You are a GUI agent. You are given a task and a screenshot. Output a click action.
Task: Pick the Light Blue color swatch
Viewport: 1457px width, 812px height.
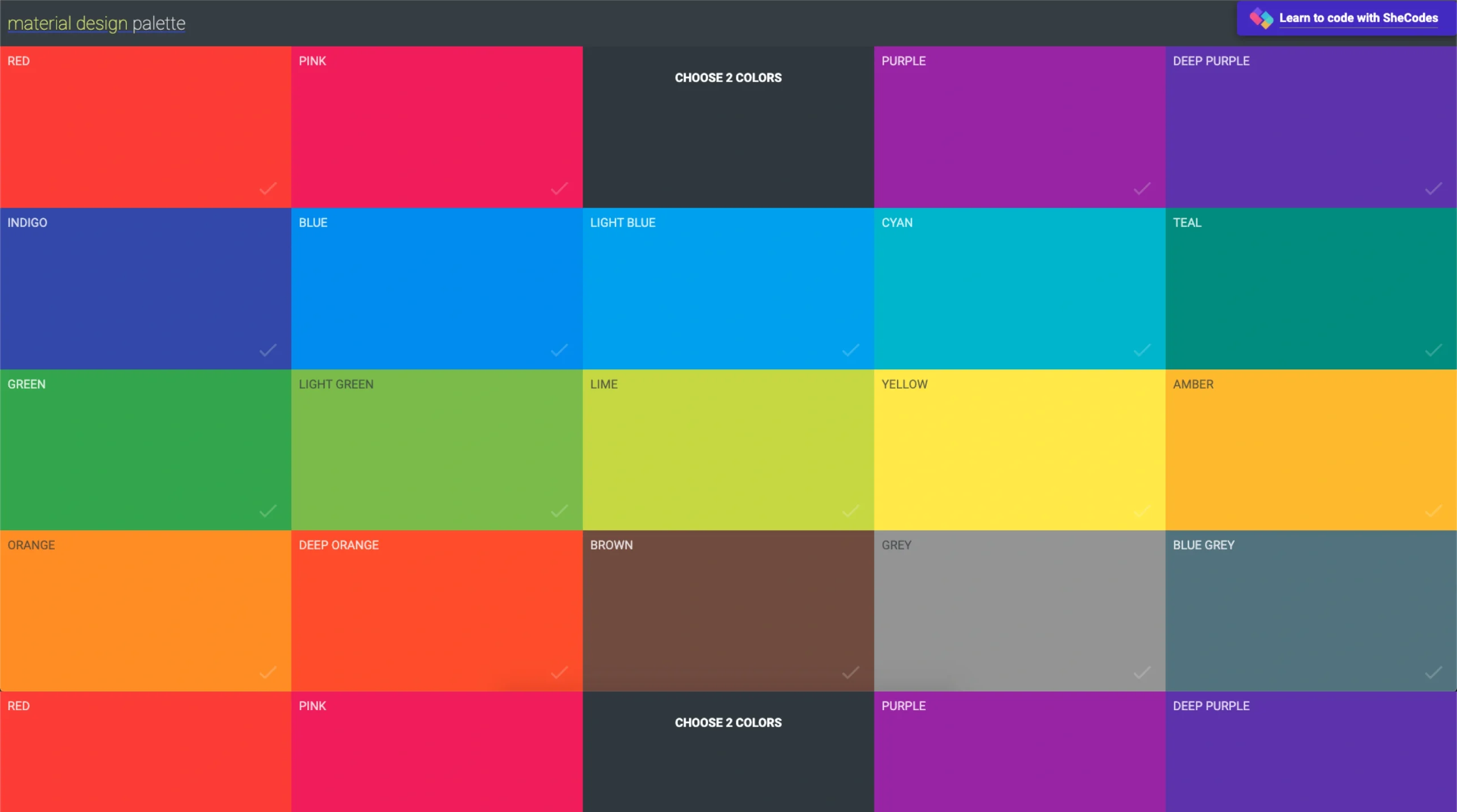[728, 288]
